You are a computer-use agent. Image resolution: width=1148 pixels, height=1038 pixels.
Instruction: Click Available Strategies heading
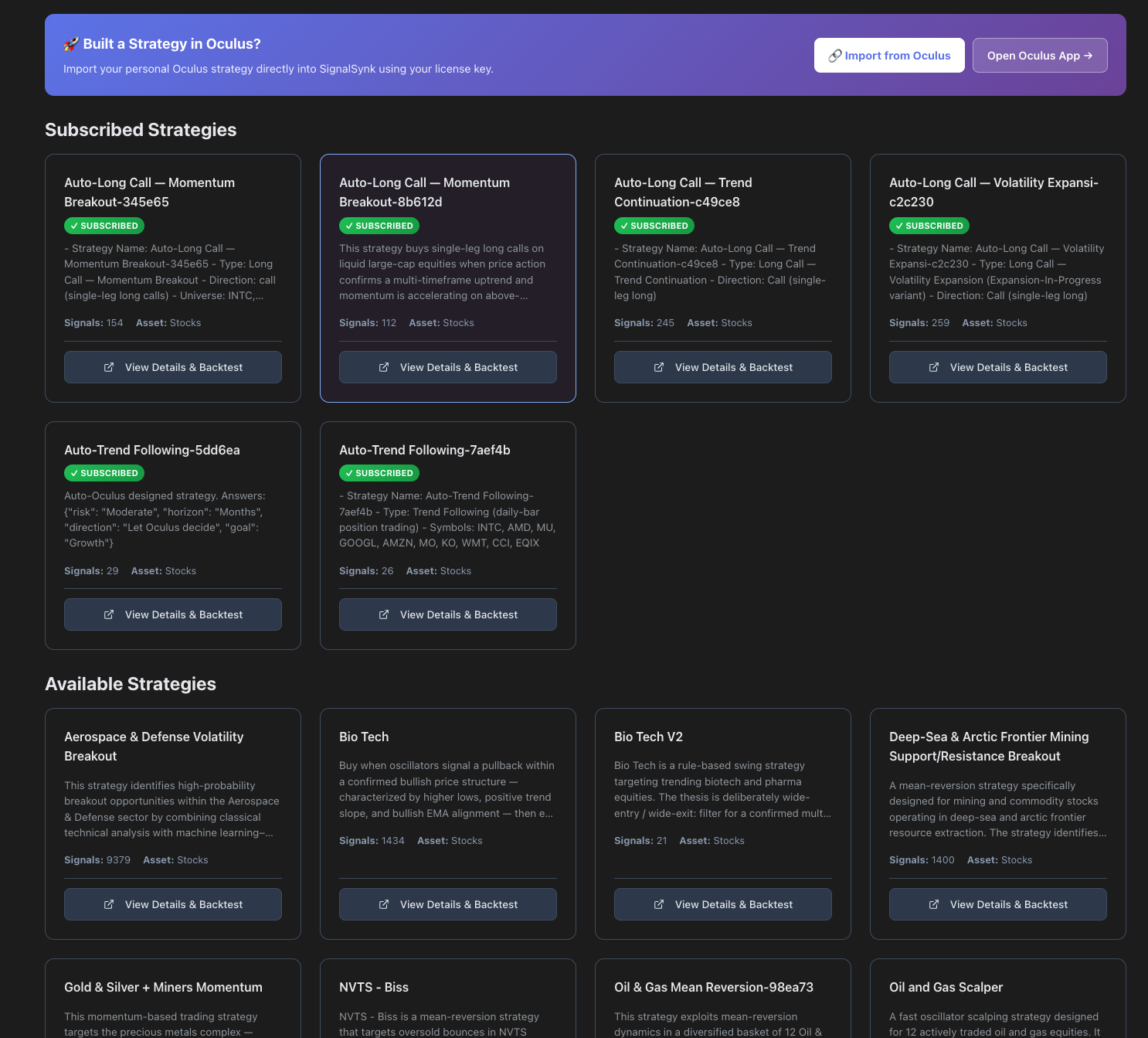(x=131, y=684)
